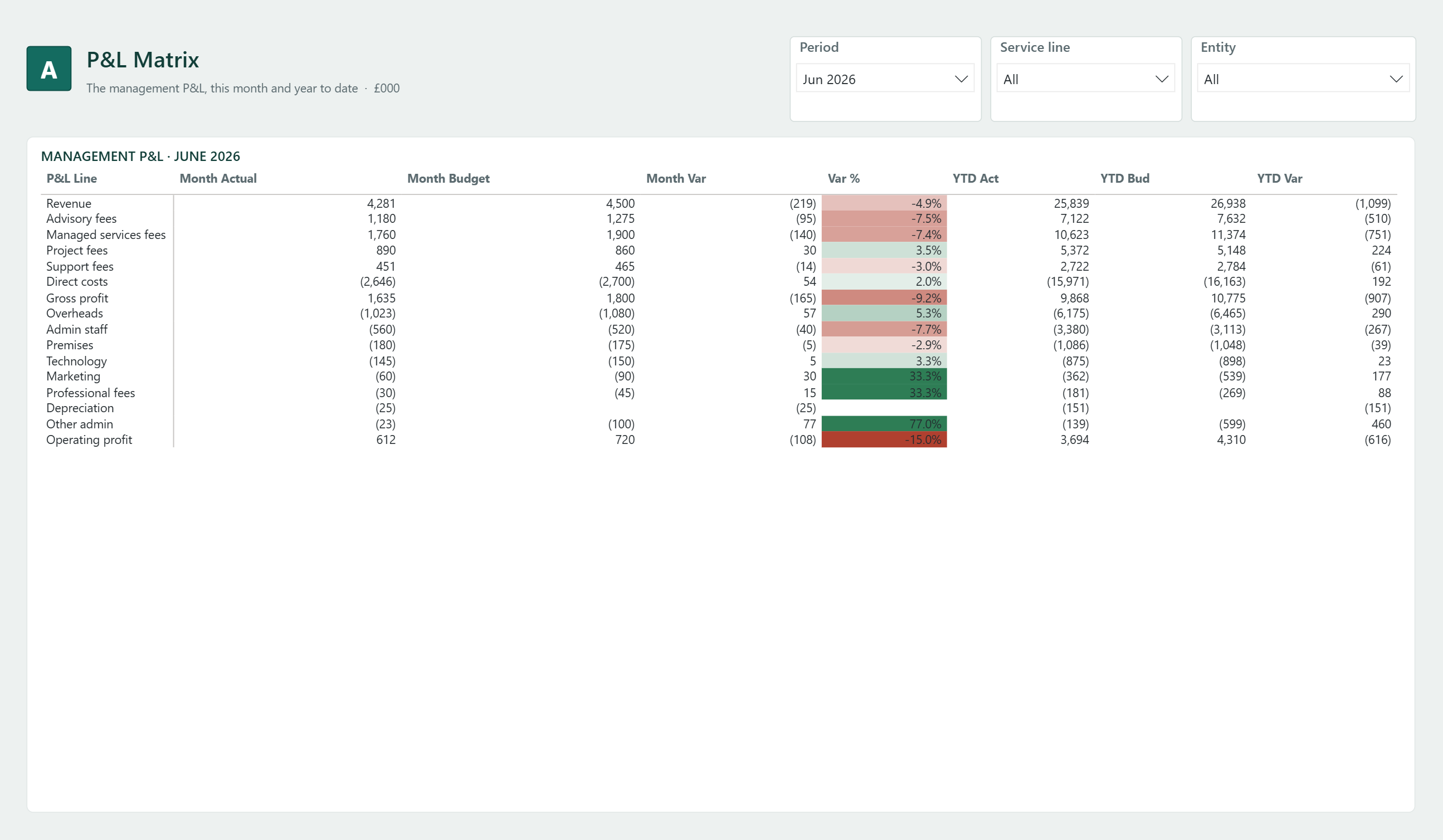1443x840 pixels.
Task: Click the YTD Bud column header
Action: pos(1125,178)
